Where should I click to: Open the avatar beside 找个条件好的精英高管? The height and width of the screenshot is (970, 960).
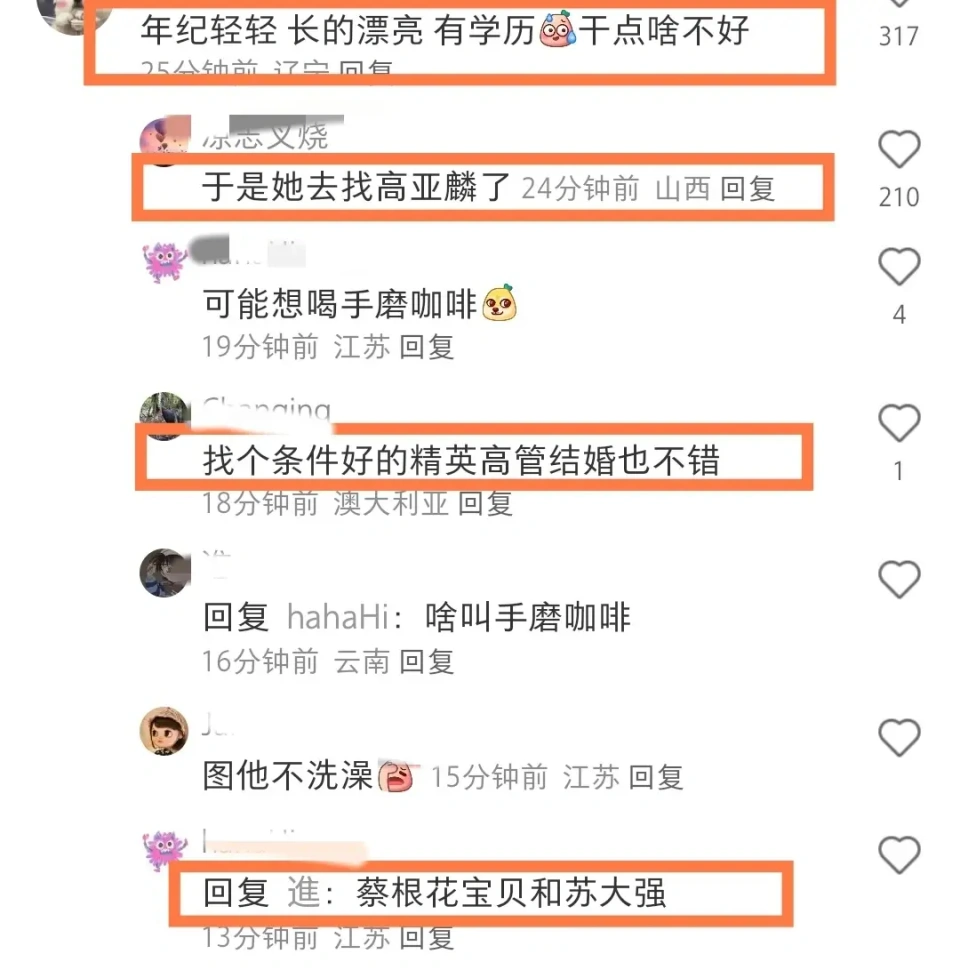pyautogui.click(x=164, y=416)
